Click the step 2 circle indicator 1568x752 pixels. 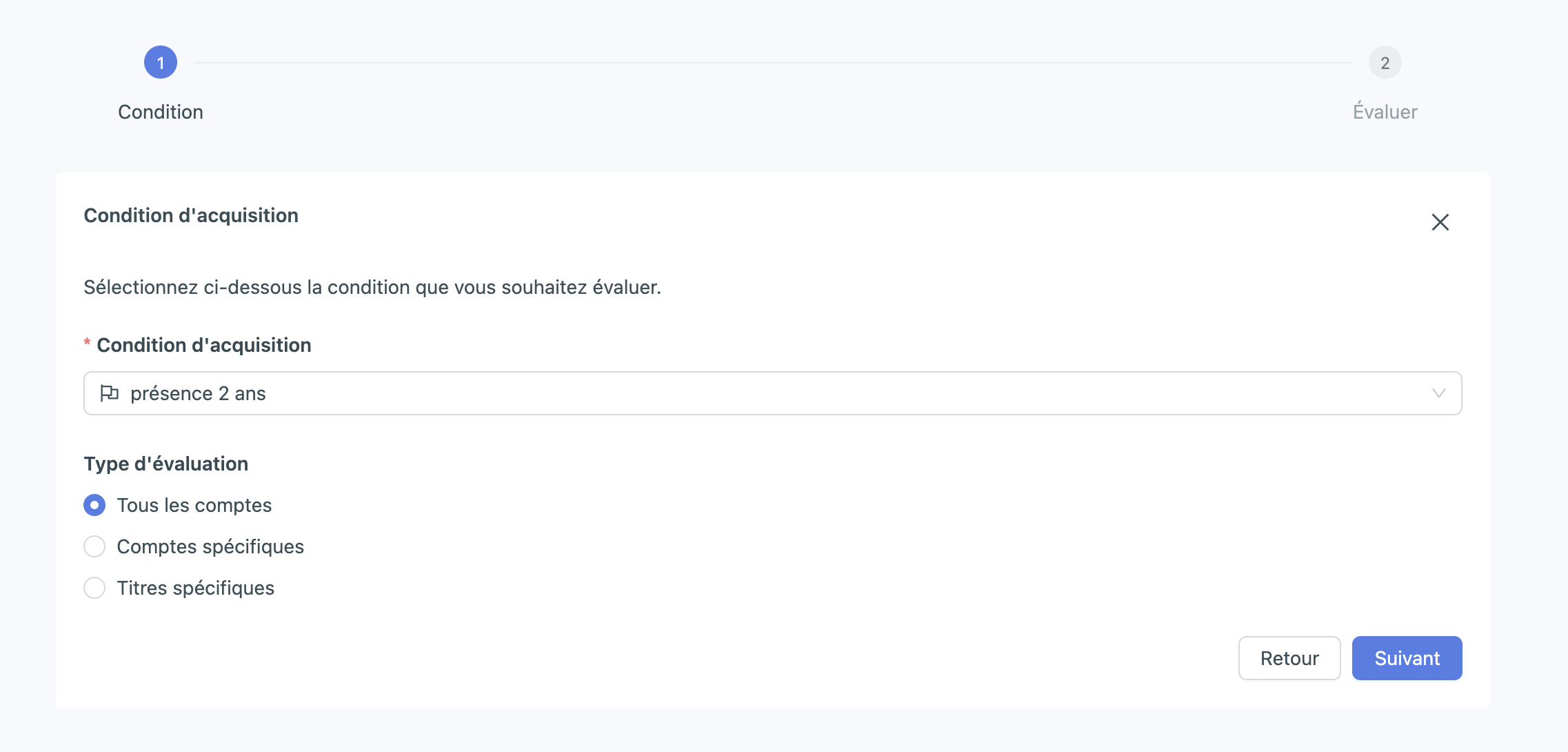(1385, 63)
